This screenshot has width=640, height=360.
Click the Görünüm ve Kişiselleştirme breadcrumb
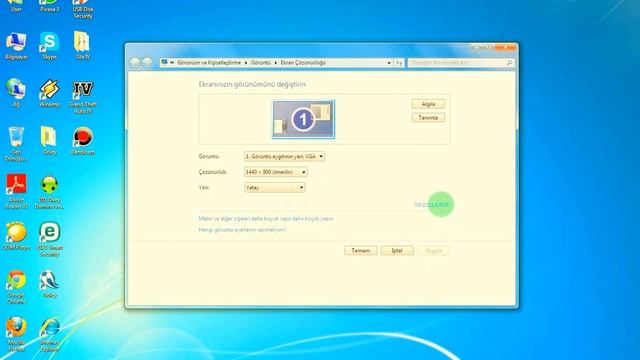click(x=209, y=63)
